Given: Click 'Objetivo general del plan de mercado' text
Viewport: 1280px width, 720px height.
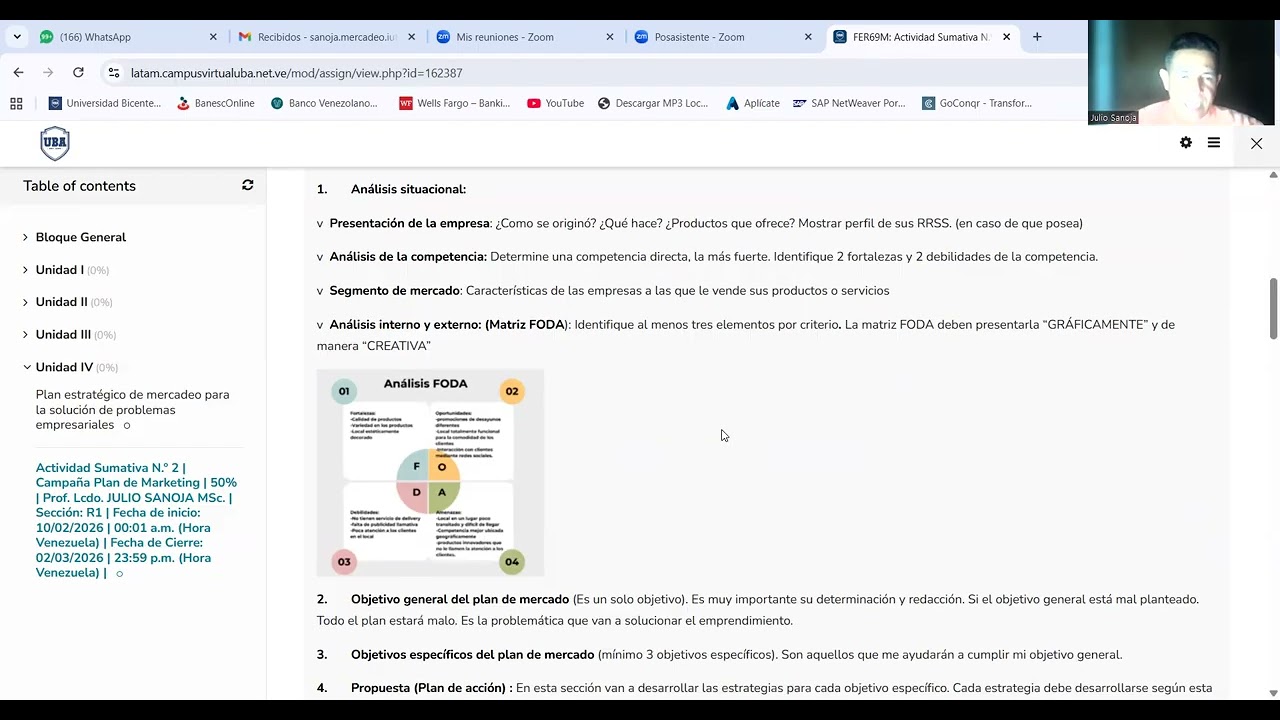Looking at the screenshot, I should (x=460, y=600).
